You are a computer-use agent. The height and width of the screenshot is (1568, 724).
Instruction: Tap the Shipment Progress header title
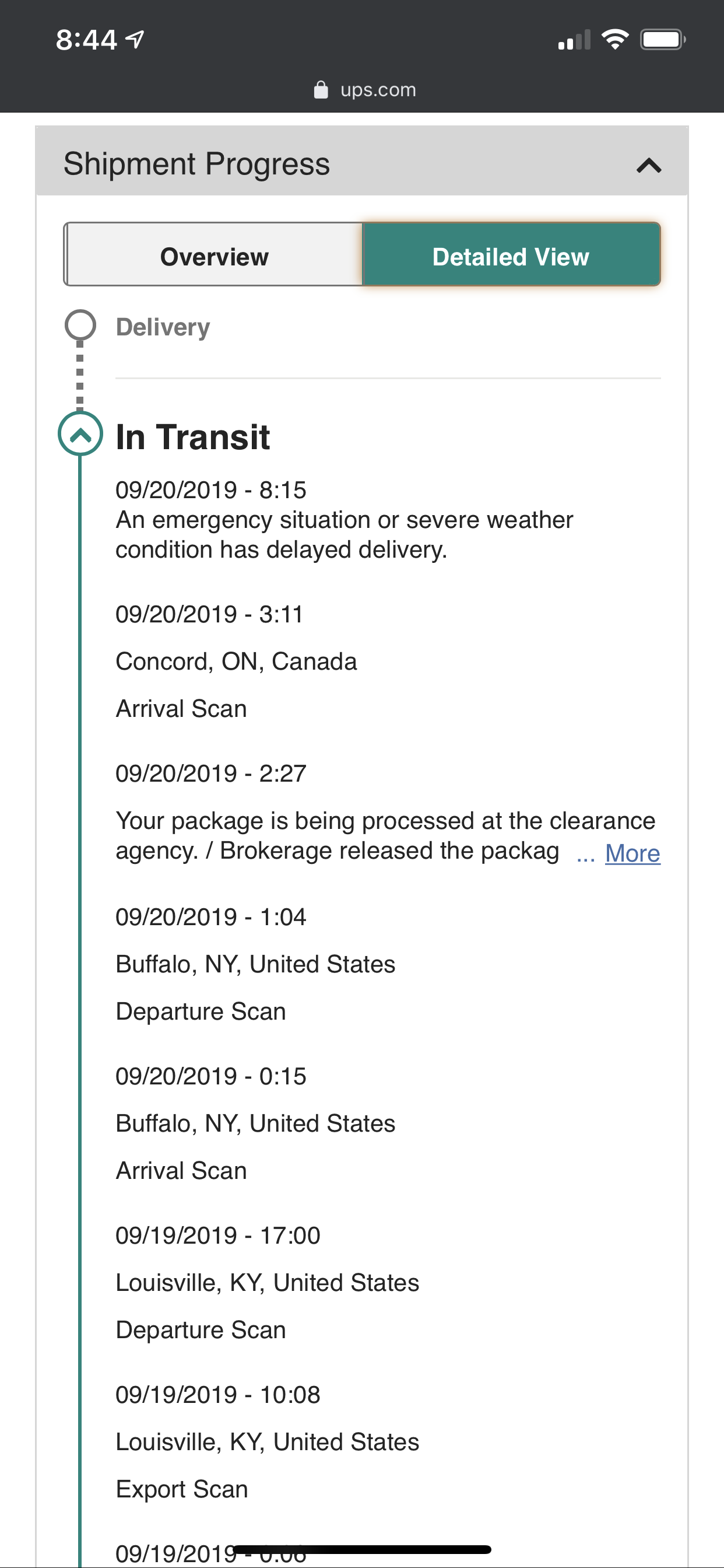(x=196, y=164)
